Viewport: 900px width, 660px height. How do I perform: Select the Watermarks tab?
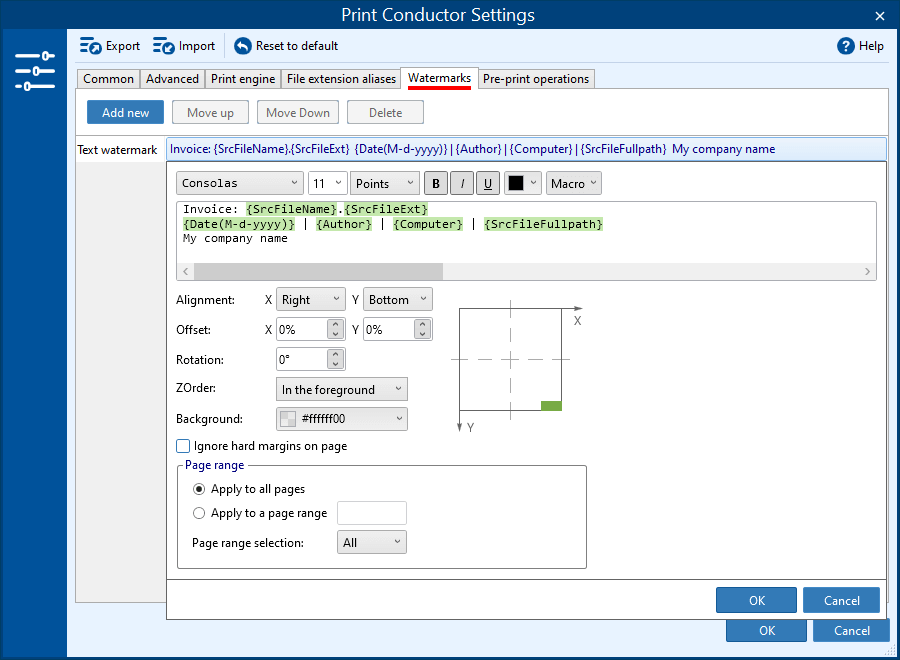tap(439, 78)
